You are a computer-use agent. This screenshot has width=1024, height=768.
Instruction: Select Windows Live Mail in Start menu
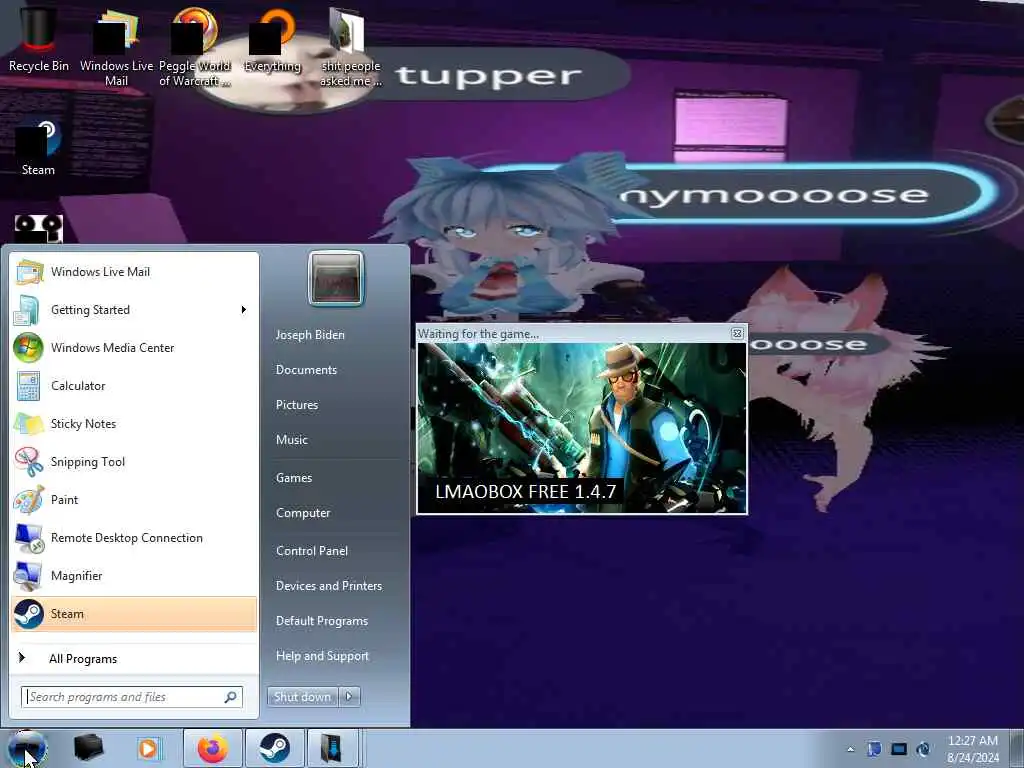pyautogui.click(x=134, y=272)
